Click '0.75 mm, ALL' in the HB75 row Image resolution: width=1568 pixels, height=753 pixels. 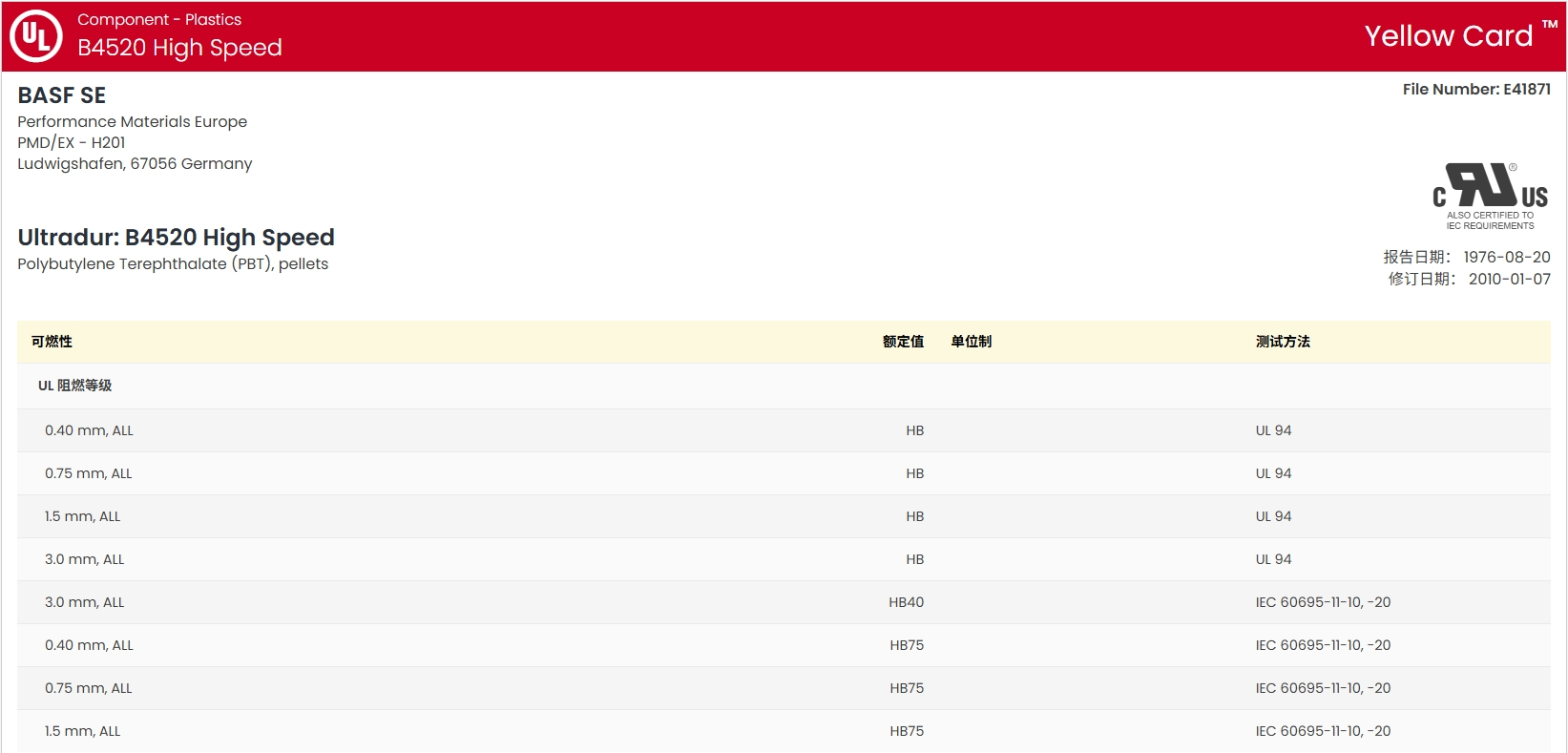pos(88,688)
